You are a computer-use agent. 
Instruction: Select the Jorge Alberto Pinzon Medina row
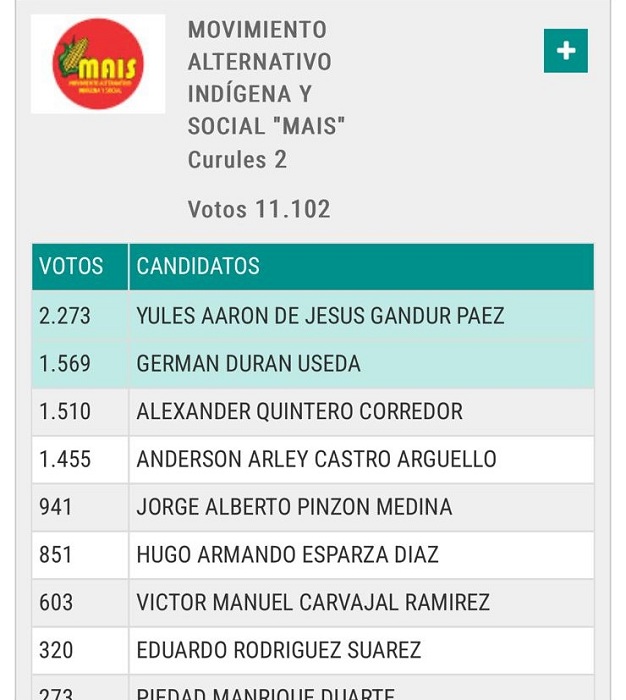pyautogui.click(x=313, y=507)
